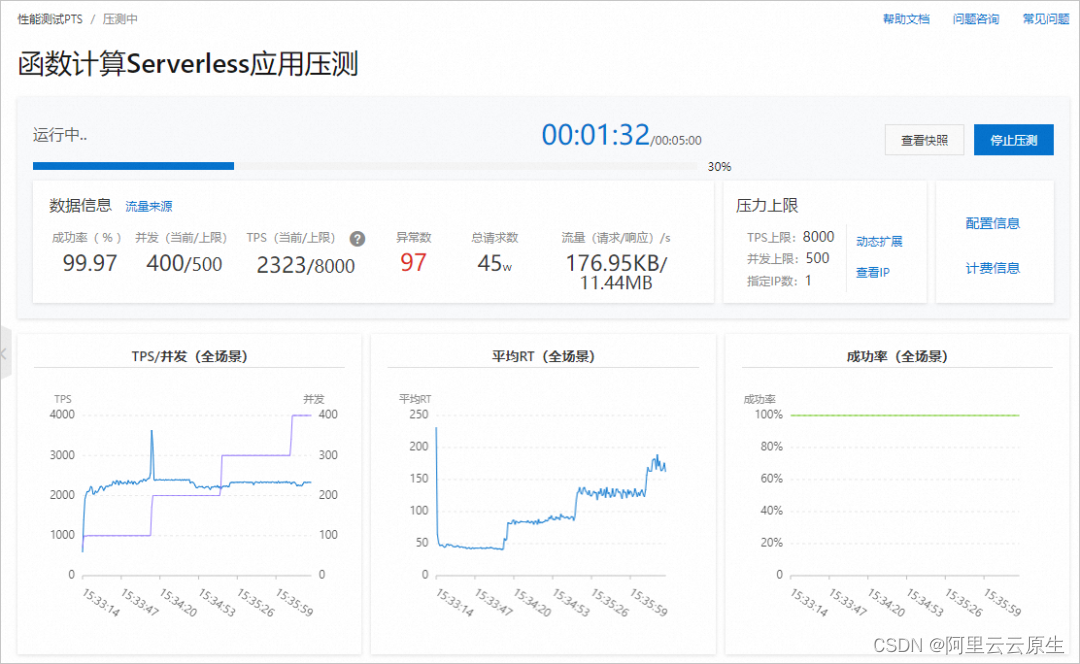
Task: Click the 成功率（全场景）chart title
Action: tap(897, 356)
